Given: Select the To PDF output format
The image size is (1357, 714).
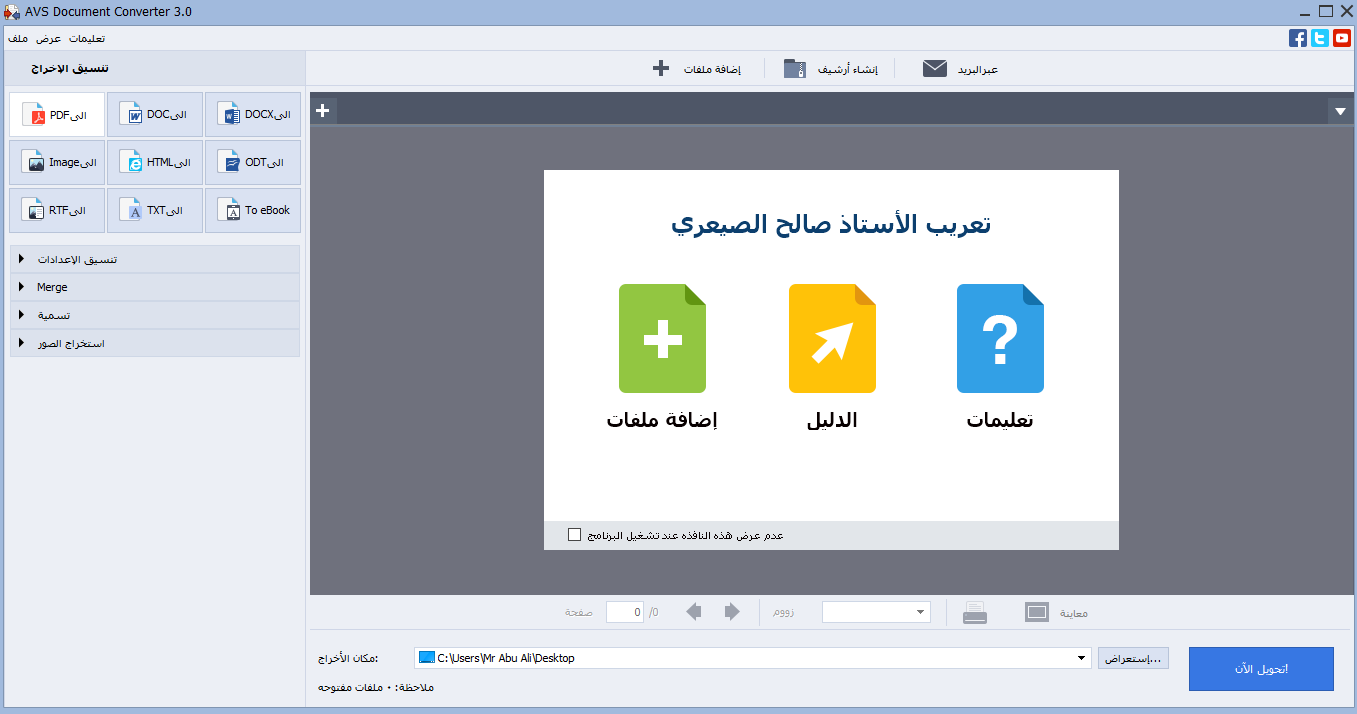Looking at the screenshot, I should pos(57,115).
